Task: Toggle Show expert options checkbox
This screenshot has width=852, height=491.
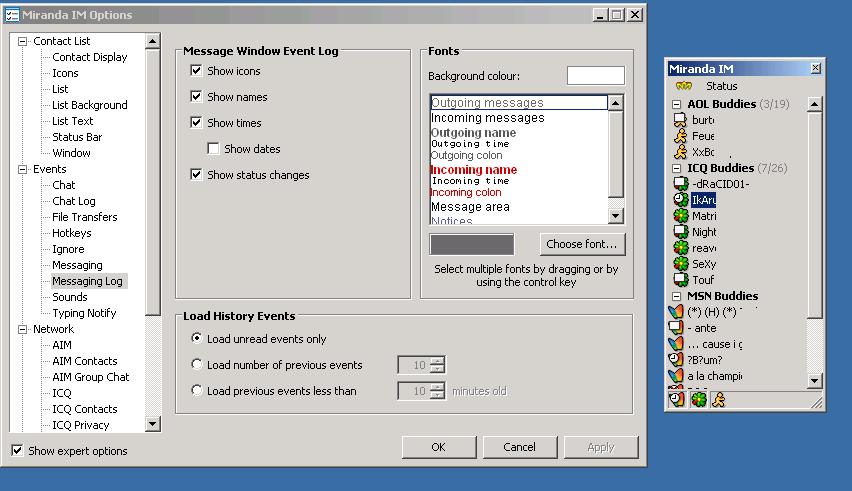Action: tap(17, 451)
